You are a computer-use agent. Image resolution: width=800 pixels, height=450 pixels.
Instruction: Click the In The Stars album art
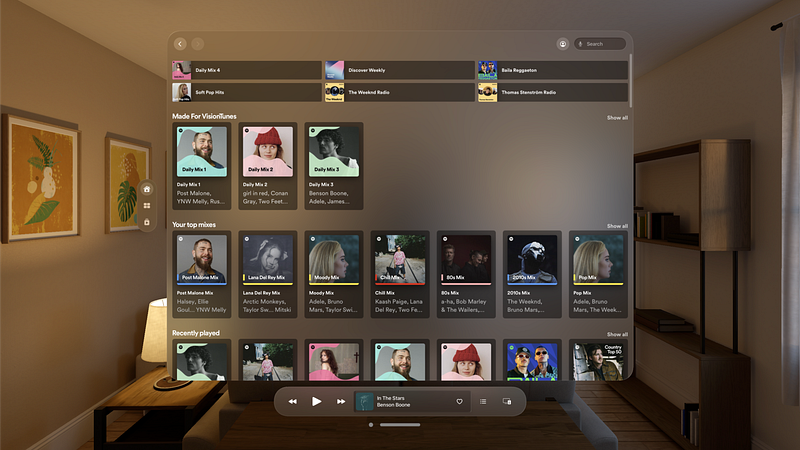coord(364,402)
